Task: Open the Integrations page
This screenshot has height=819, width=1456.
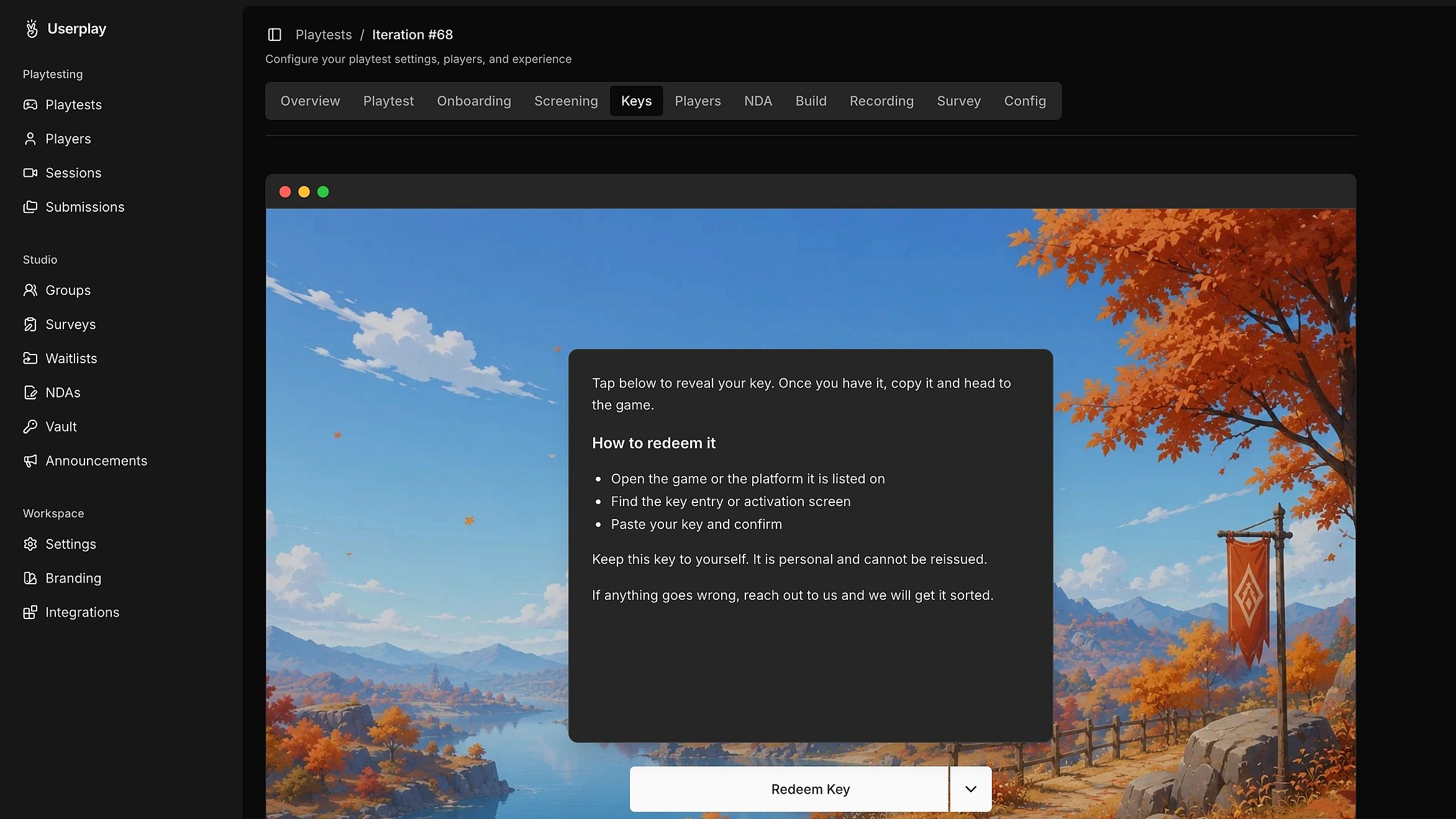Action: pos(83,612)
